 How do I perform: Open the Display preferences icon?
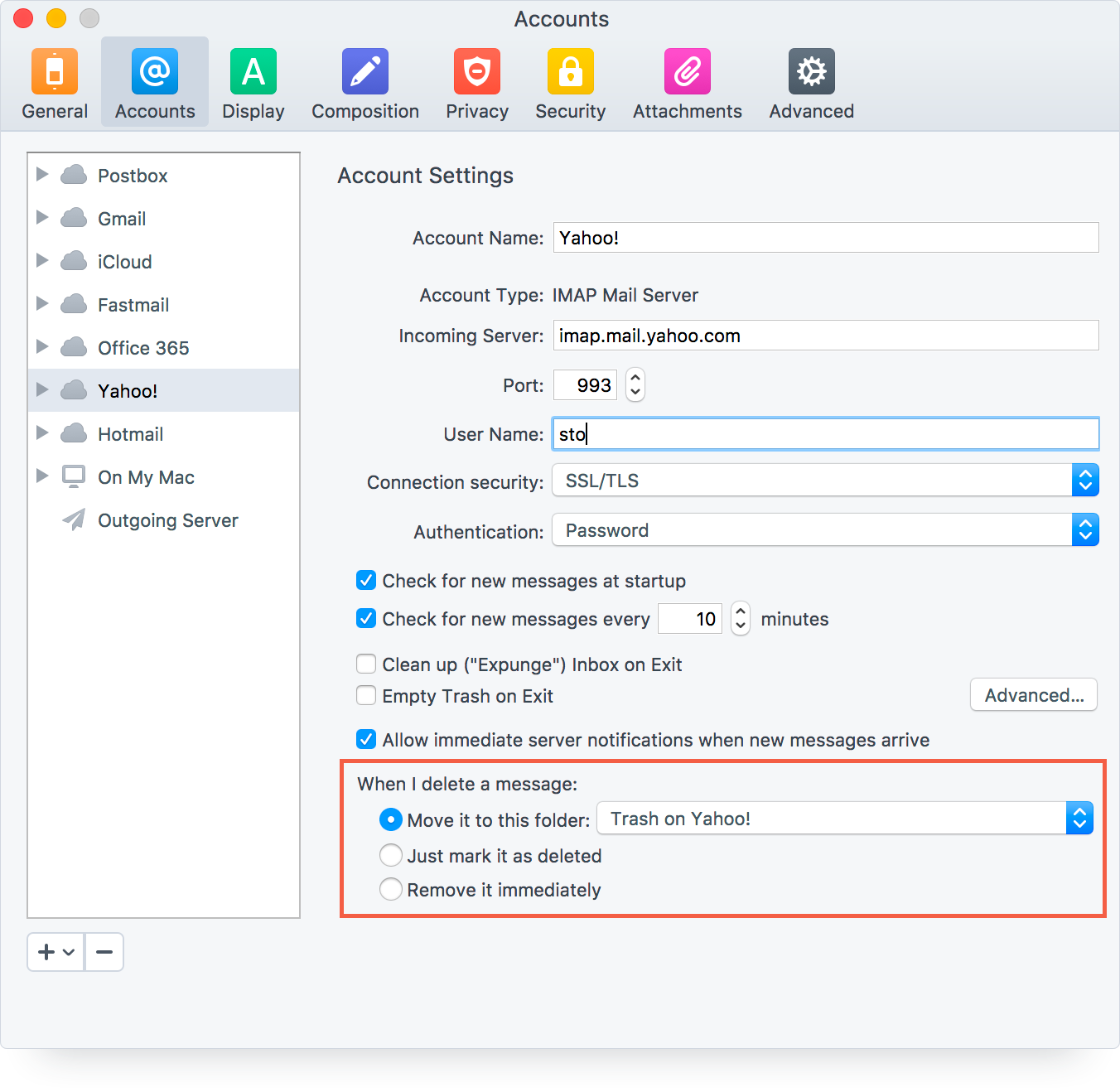253,71
